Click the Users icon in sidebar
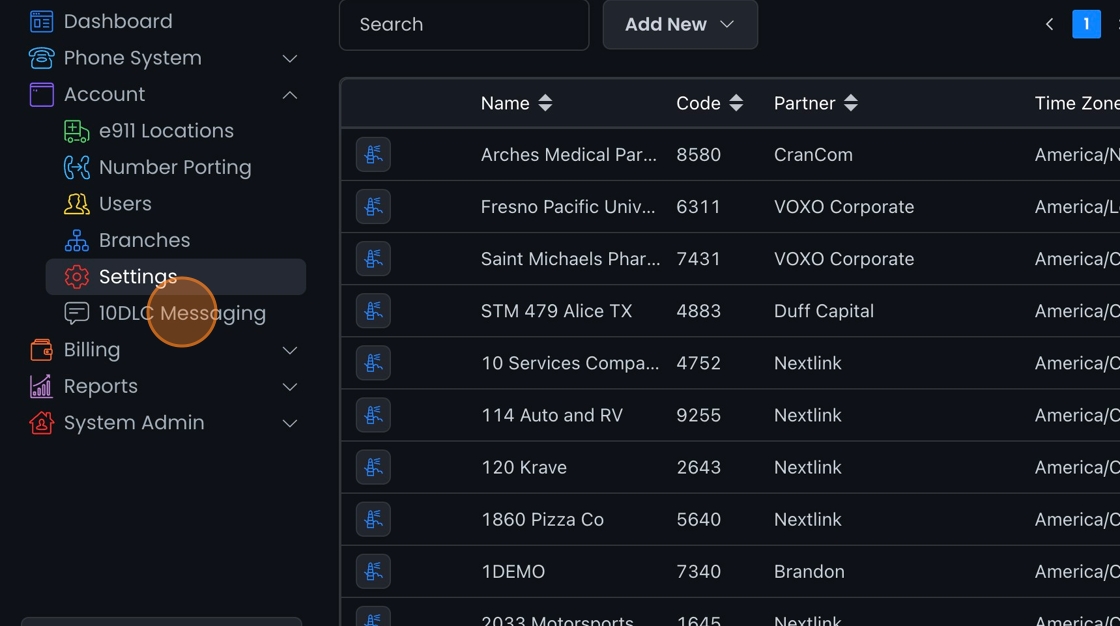The width and height of the screenshot is (1120, 626). point(77,204)
